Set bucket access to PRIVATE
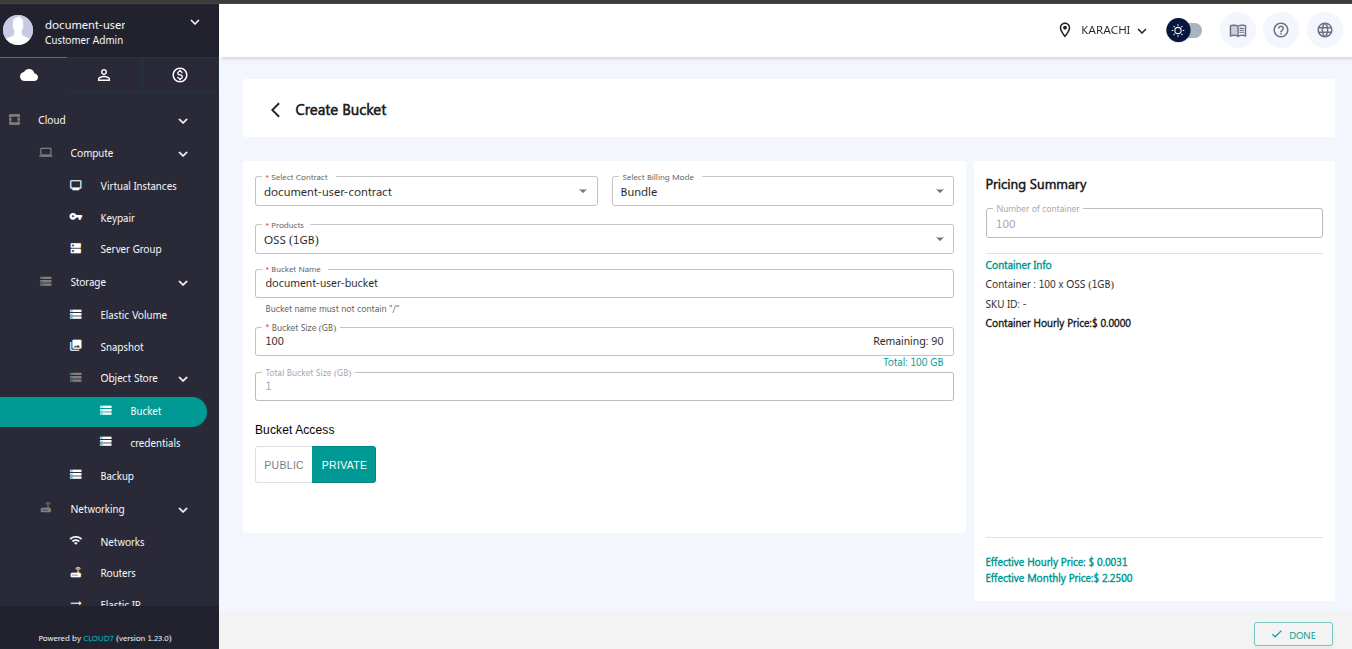 344,465
